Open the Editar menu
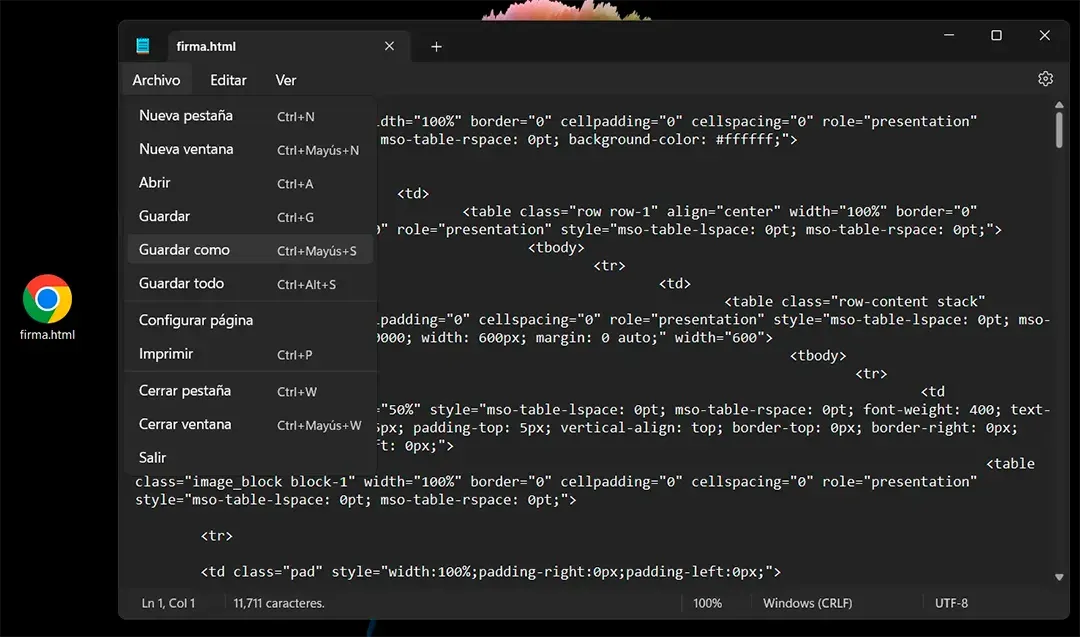Viewport: 1080px width, 637px height. coord(227,80)
